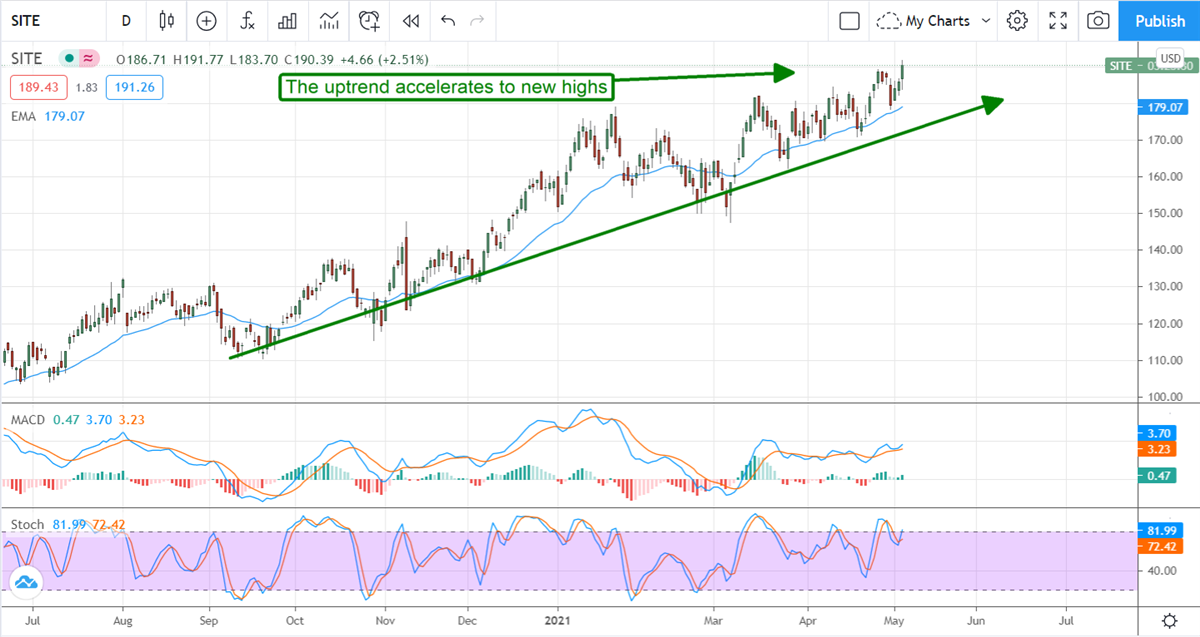Open the candlestick chart style selector
Image resolution: width=1200 pixels, height=637 pixels.
(x=166, y=20)
